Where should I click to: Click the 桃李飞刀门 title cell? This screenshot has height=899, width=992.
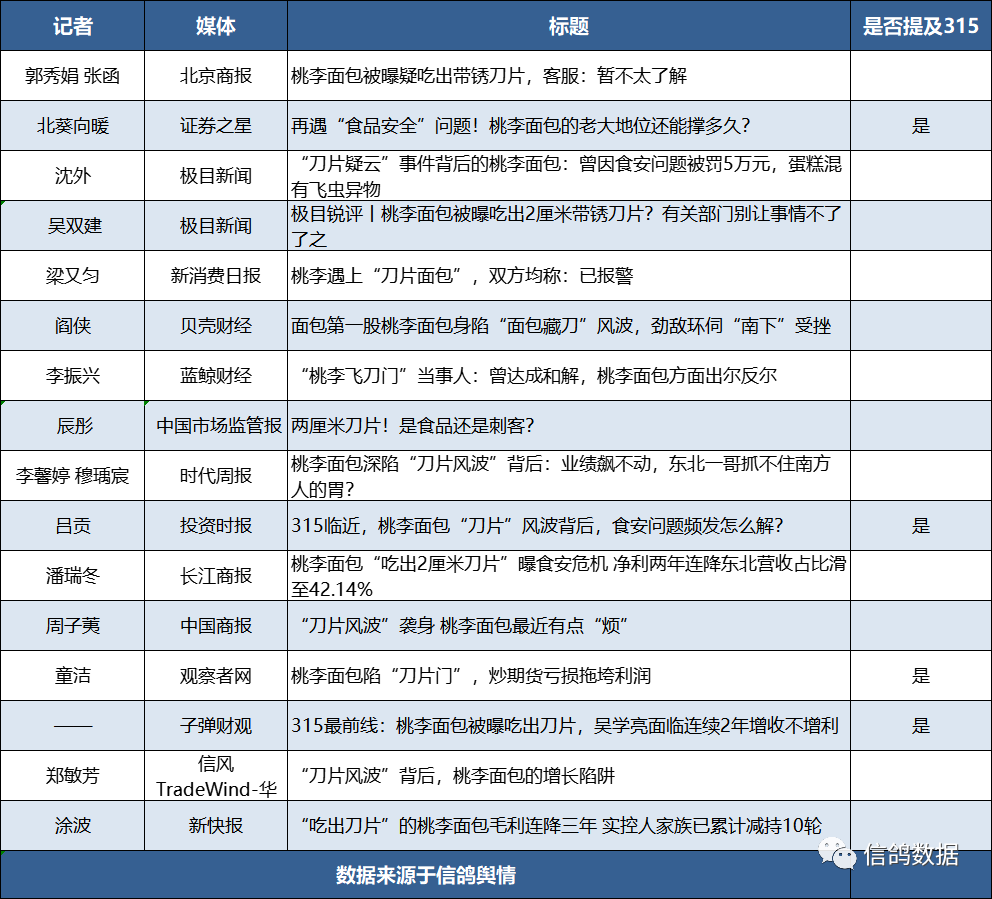pos(569,376)
